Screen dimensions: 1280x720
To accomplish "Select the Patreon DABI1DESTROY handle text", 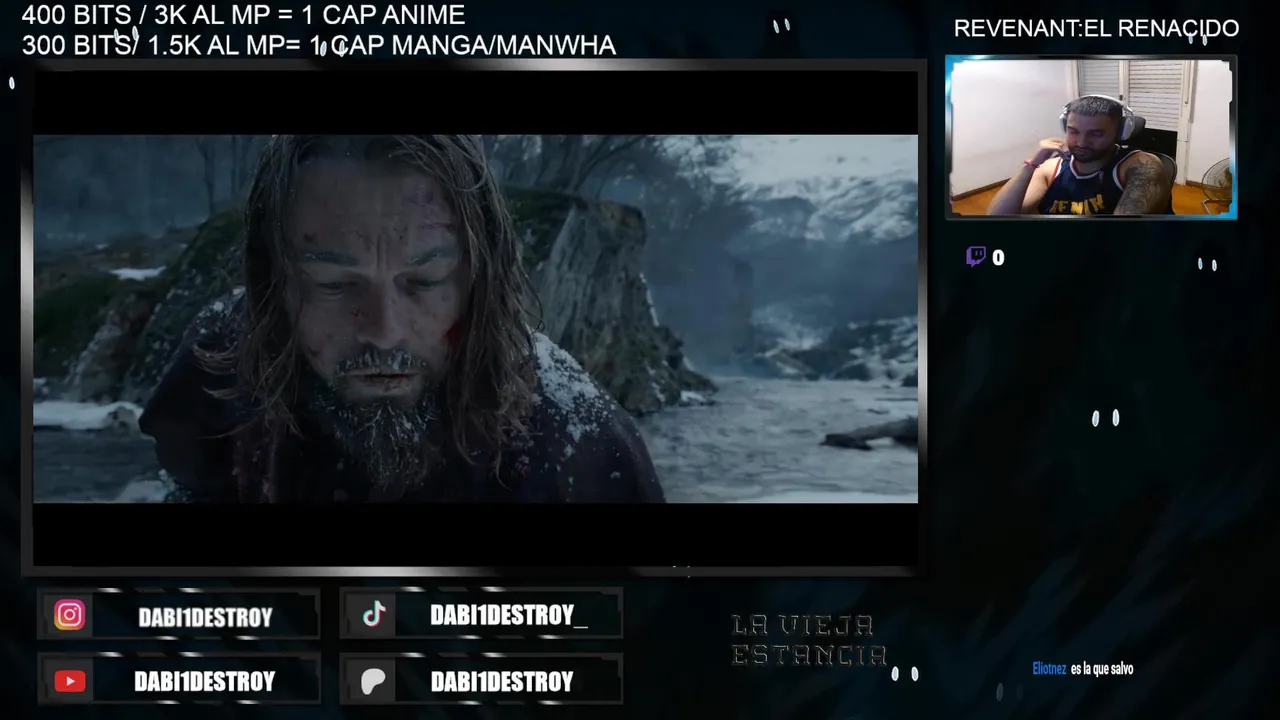I will pos(502,682).
